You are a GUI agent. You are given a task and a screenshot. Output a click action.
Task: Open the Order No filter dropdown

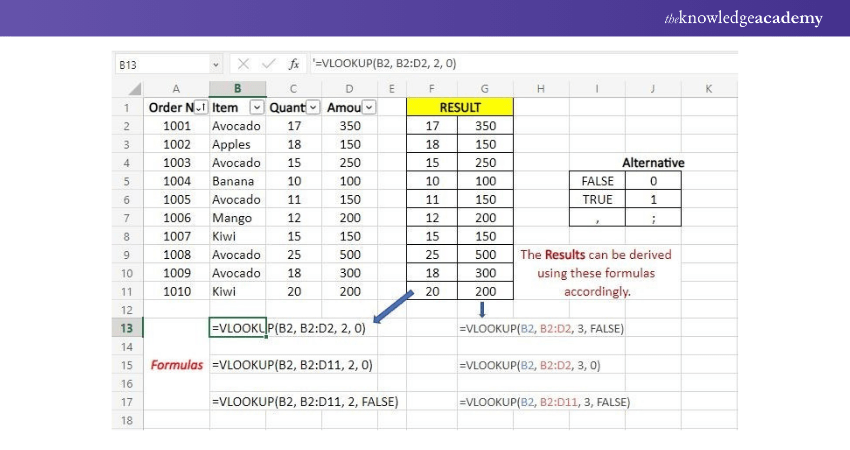(x=200, y=107)
